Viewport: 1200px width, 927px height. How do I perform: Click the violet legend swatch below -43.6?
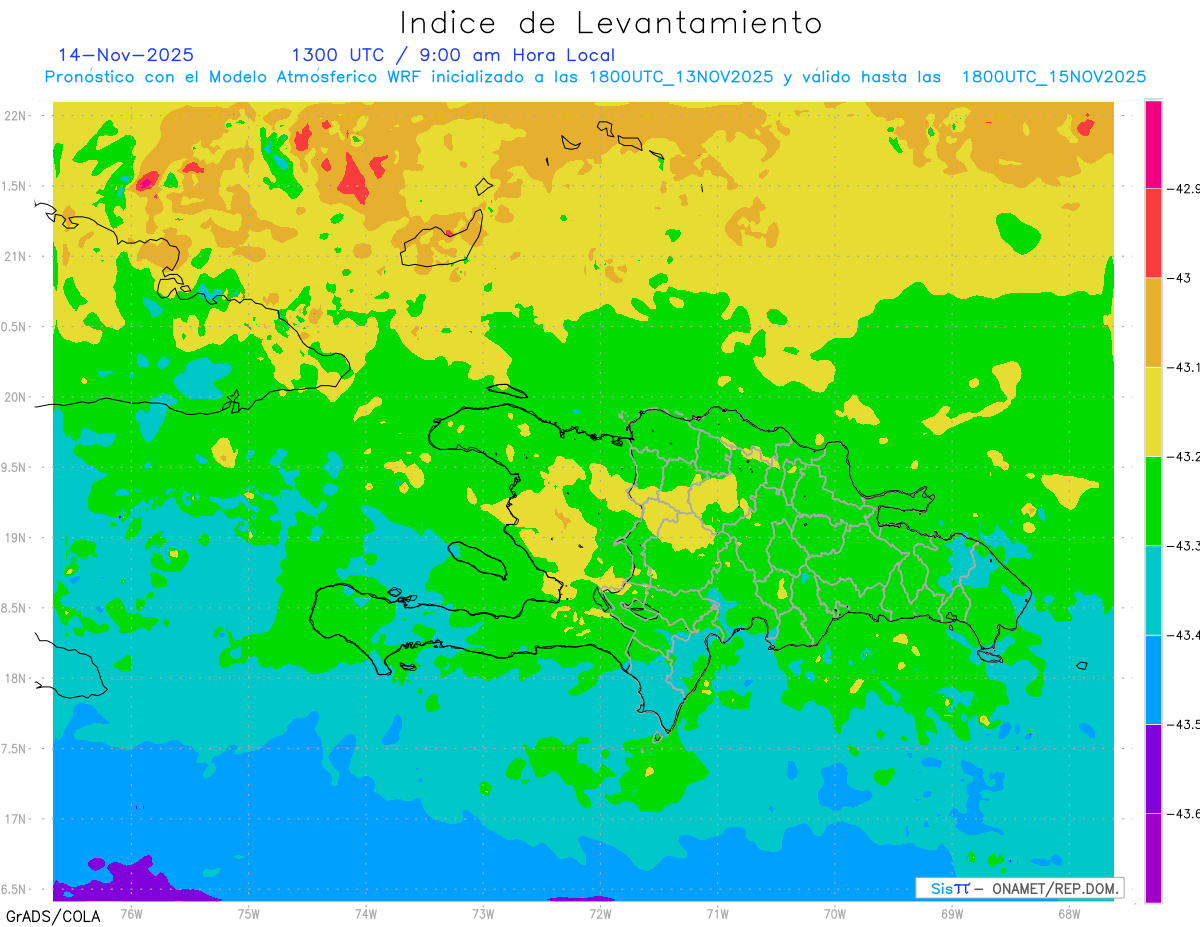tap(1153, 858)
